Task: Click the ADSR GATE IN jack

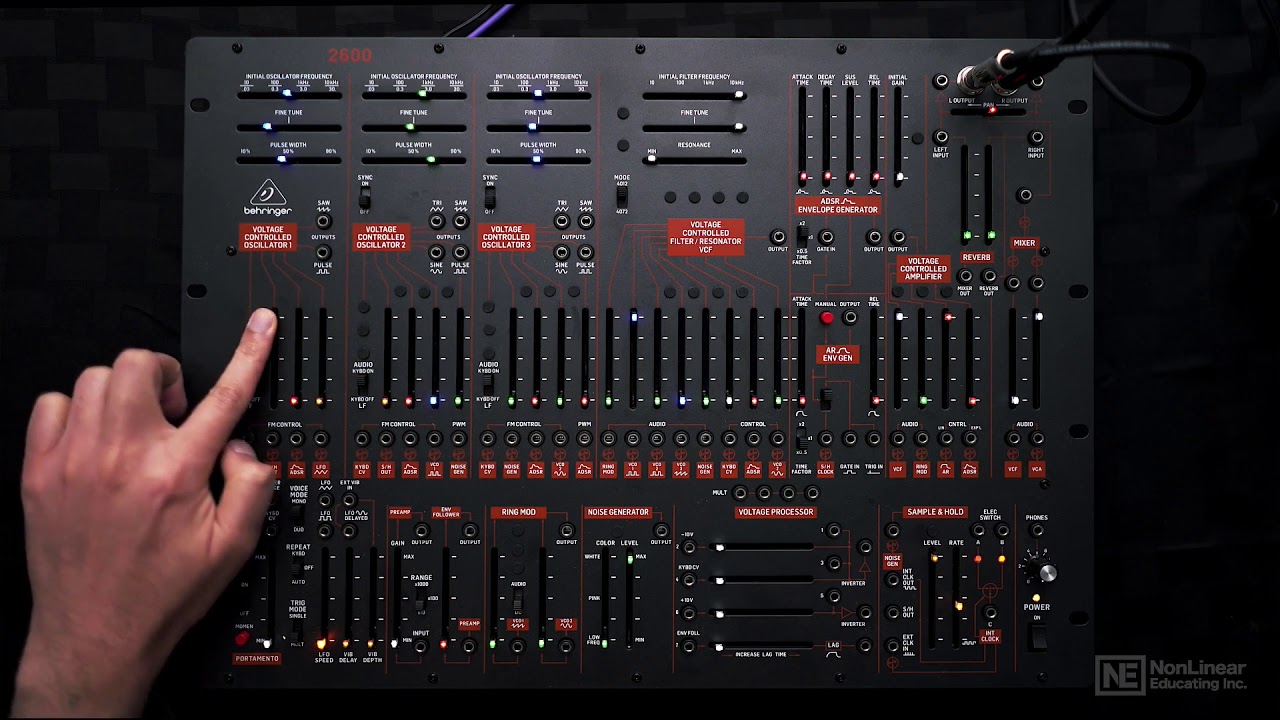Action: pyautogui.click(x=826, y=237)
